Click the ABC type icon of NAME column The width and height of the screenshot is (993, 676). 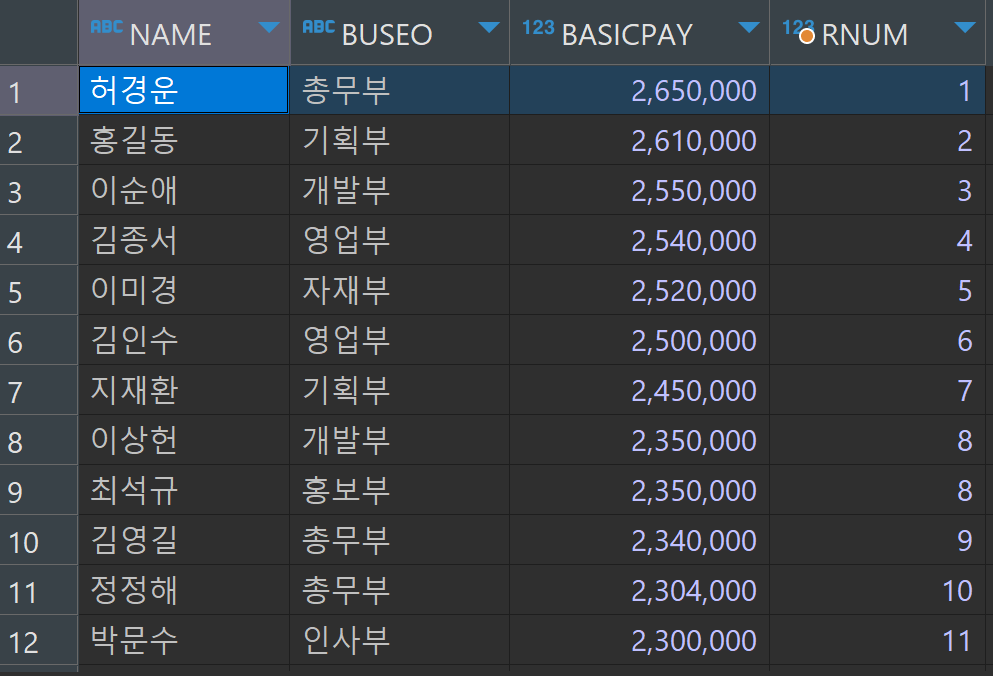(x=106, y=27)
